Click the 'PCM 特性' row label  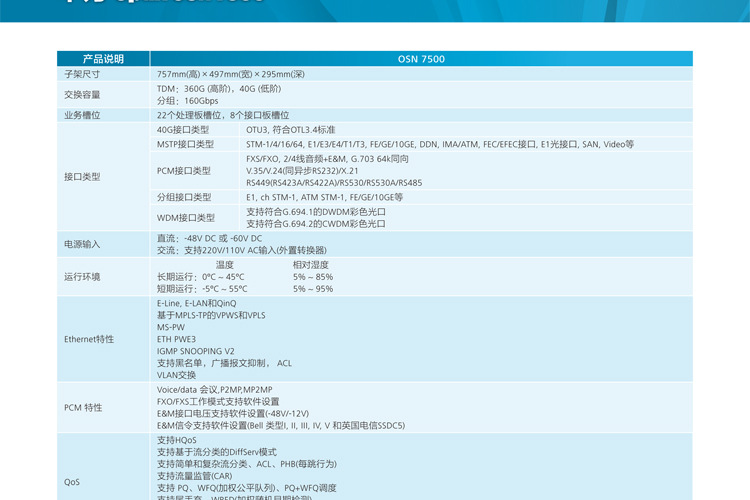click(x=83, y=408)
